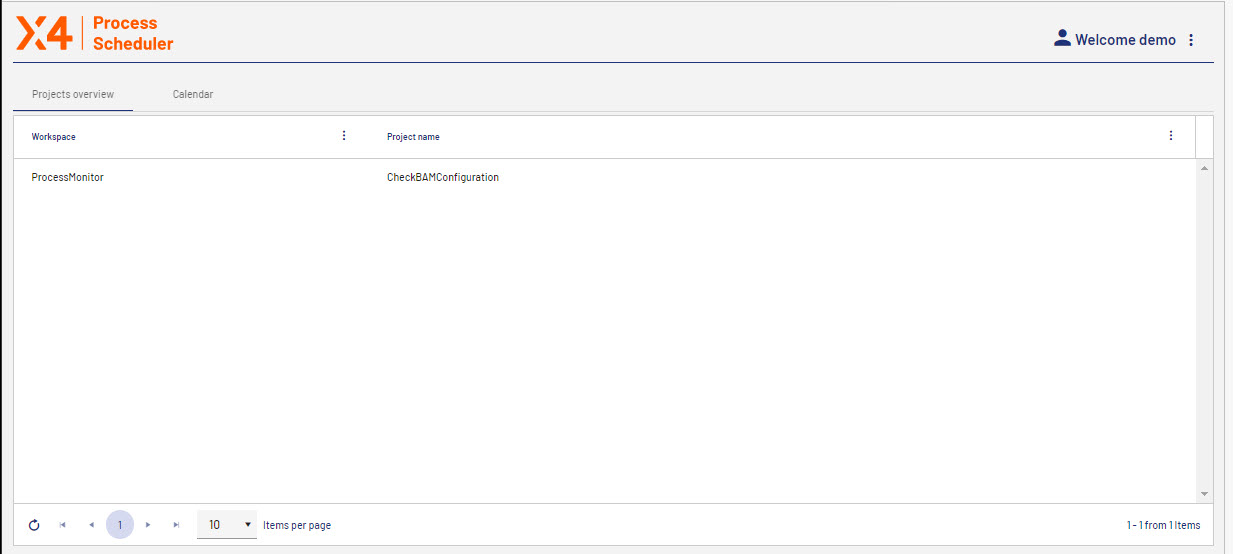Select the ProcessMonitor workspace row

click(x=68, y=177)
